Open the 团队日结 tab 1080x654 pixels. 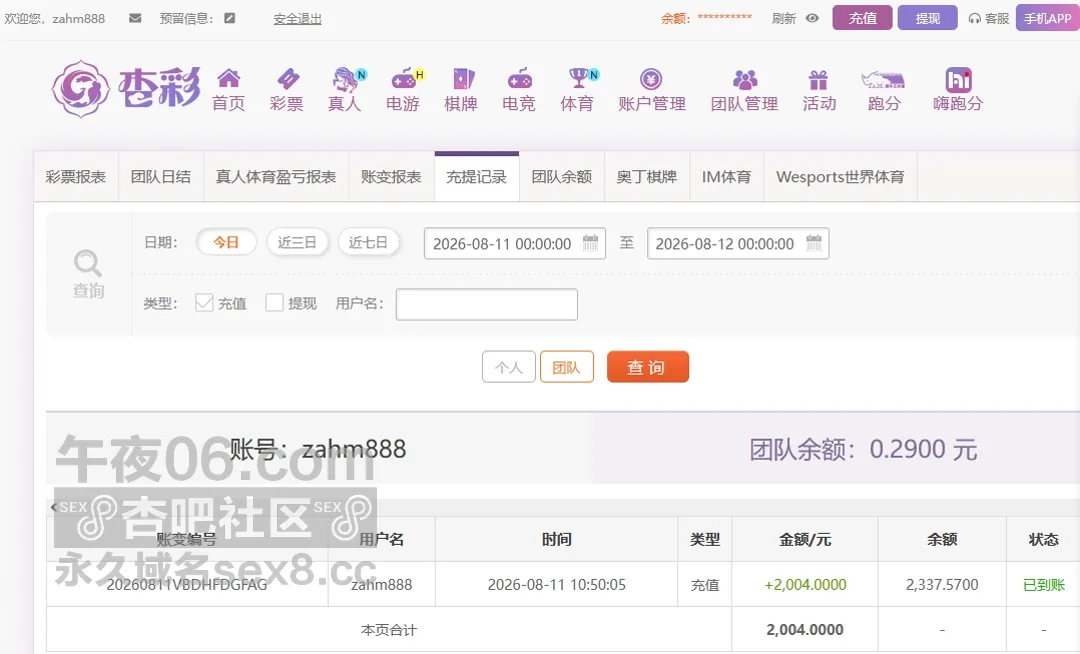point(161,177)
